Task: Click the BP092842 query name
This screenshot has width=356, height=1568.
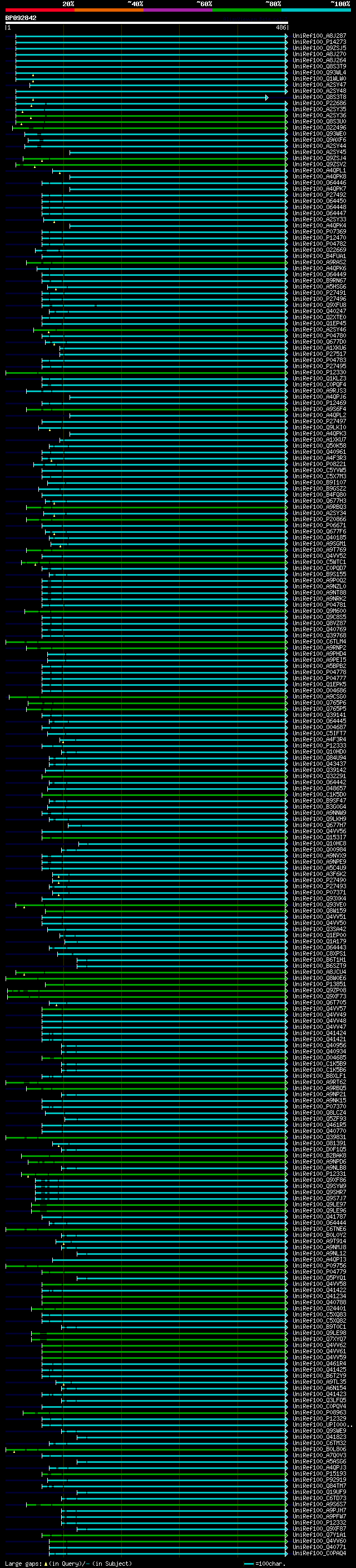Action: [21, 18]
